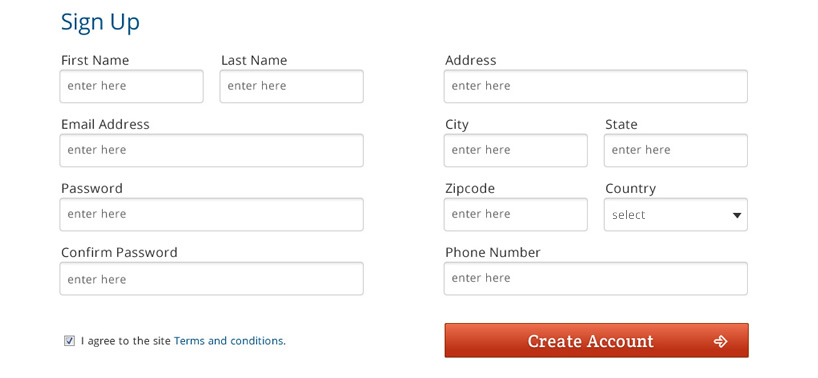Click the Email Address label

coord(105,124)
